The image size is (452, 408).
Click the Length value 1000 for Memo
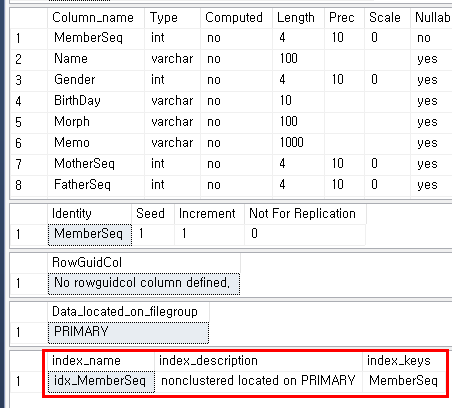click(x=298, y=143)
